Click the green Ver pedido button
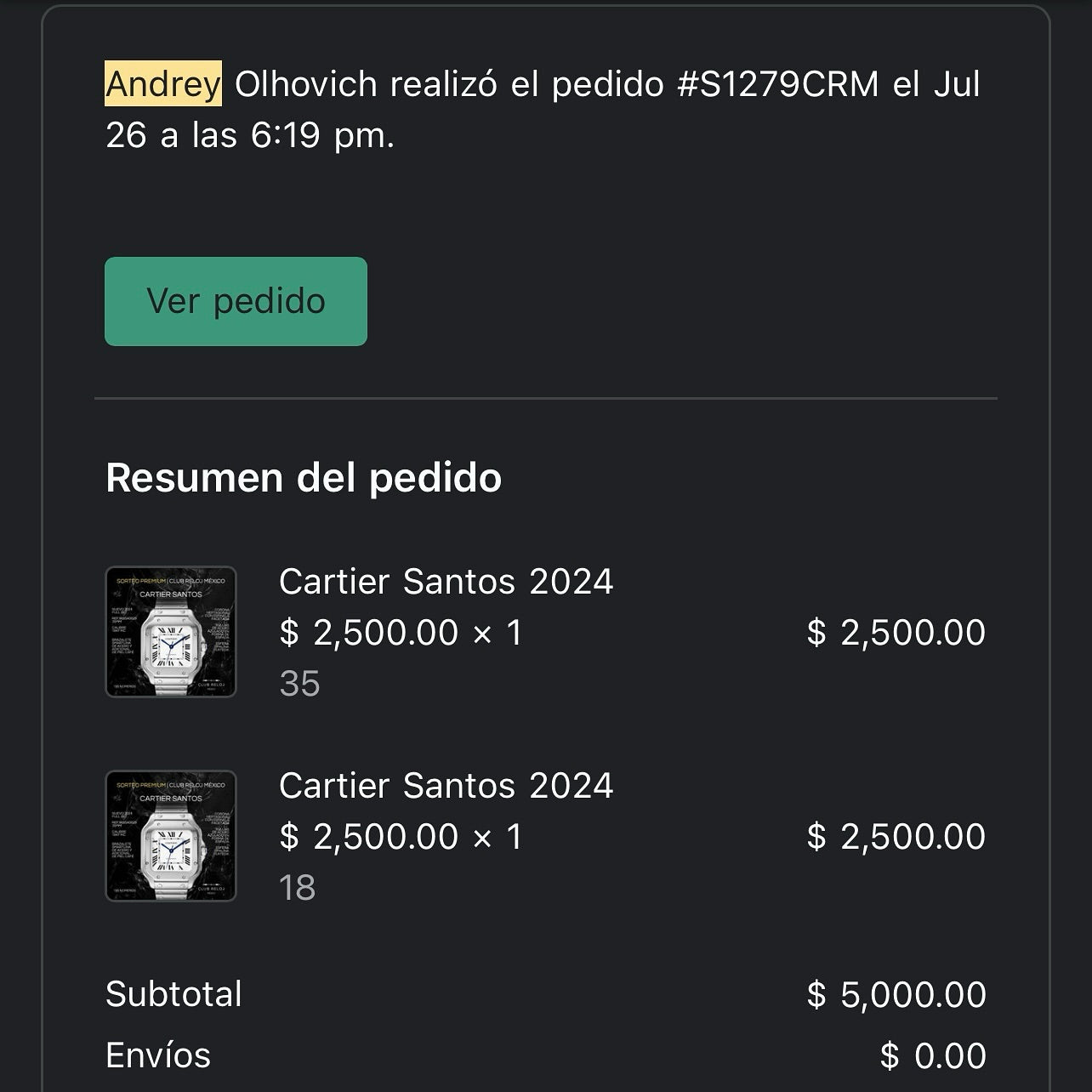This screenshot has width=1092, height=1092. click(236, 301)
